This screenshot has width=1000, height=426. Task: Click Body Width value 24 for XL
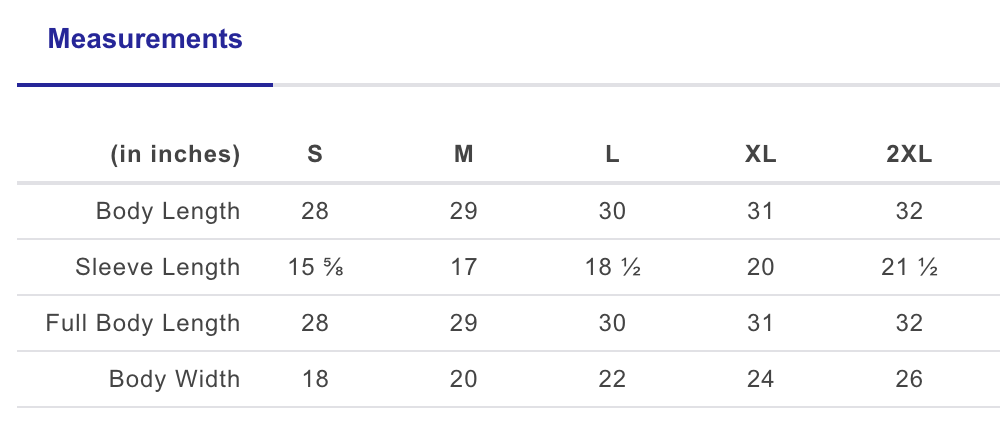[x=760, y=379]
